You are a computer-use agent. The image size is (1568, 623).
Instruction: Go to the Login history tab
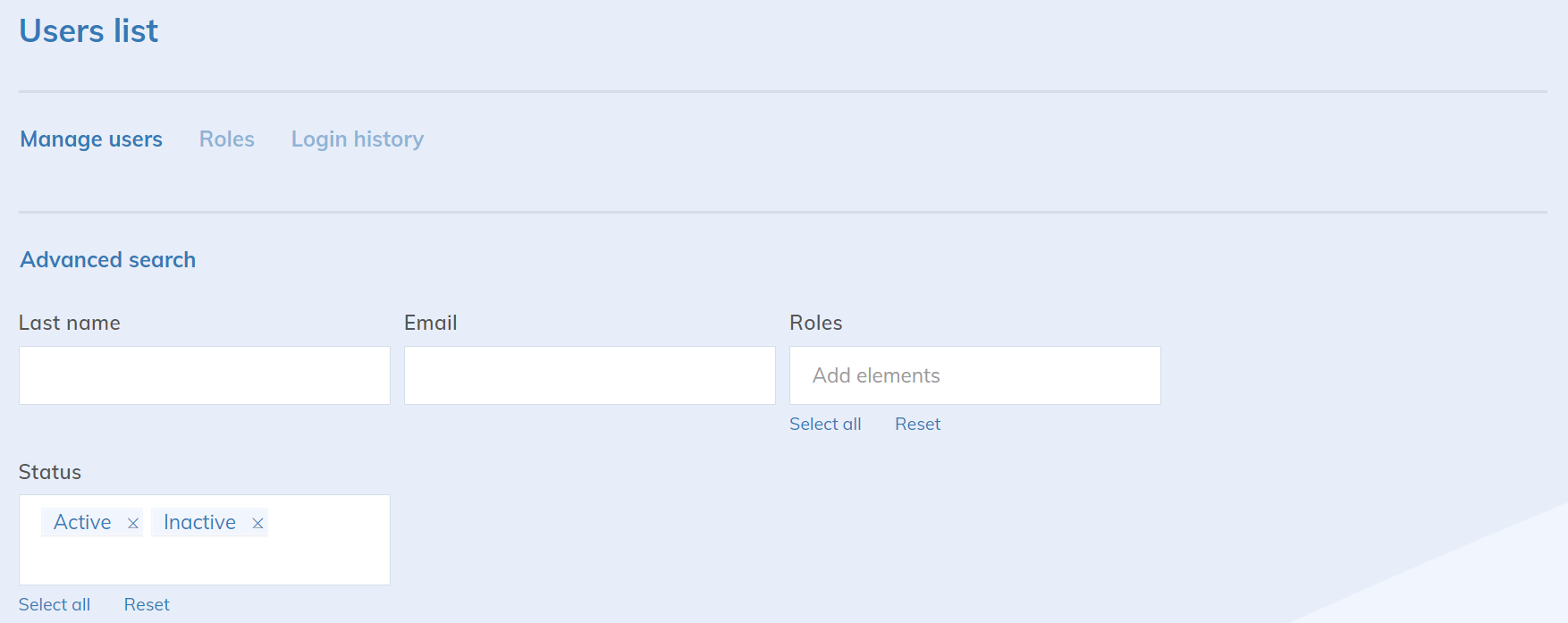(x=358, y=139)
